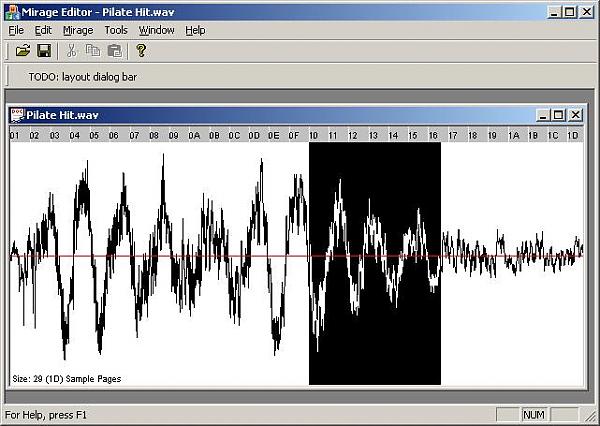600x426 pixels.
Task: Click 'For Help, press F1' status text
Action: 46,415
